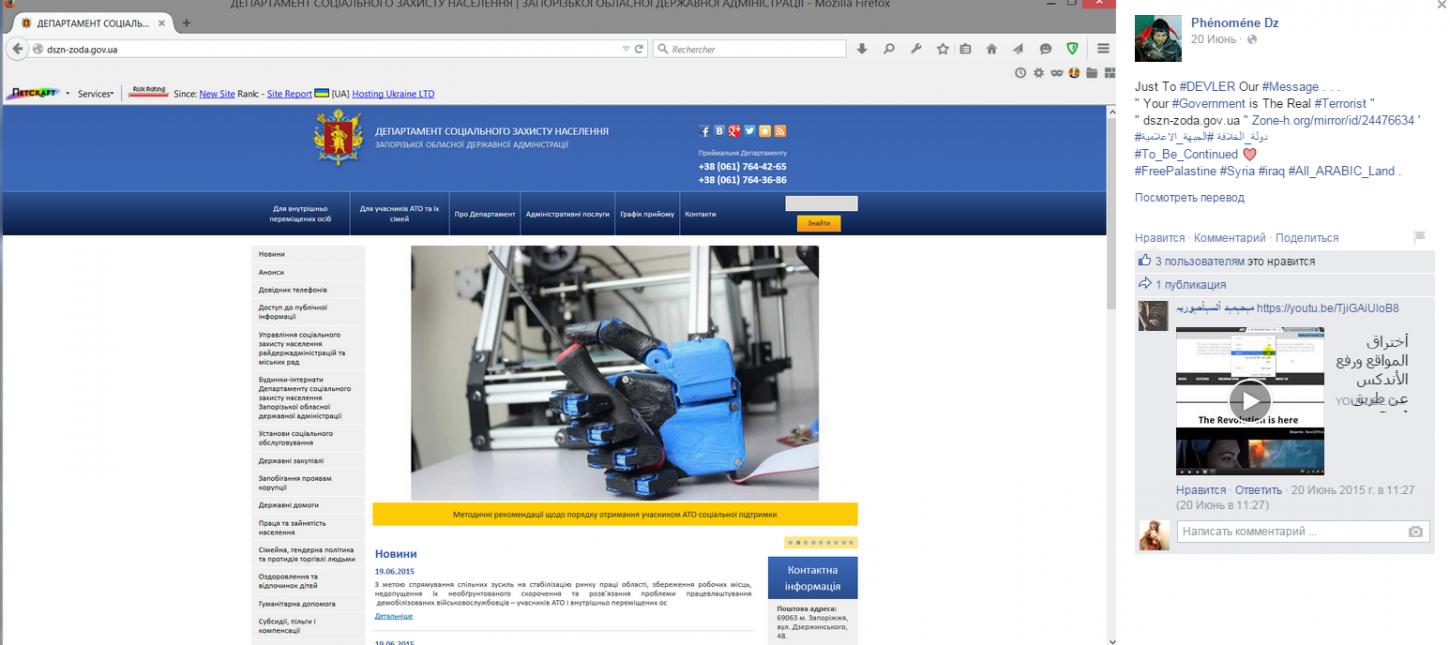Screen dimensions: 1450x645
Task: Open the site's Twitter social icon
Action: pyautogui.click(x=749, y=131)
